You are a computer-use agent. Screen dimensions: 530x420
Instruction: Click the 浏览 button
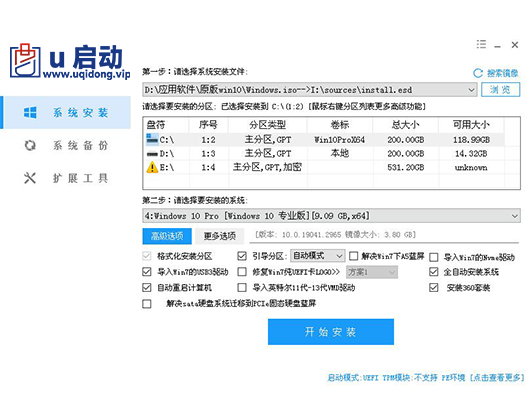[x=500, y=90]
